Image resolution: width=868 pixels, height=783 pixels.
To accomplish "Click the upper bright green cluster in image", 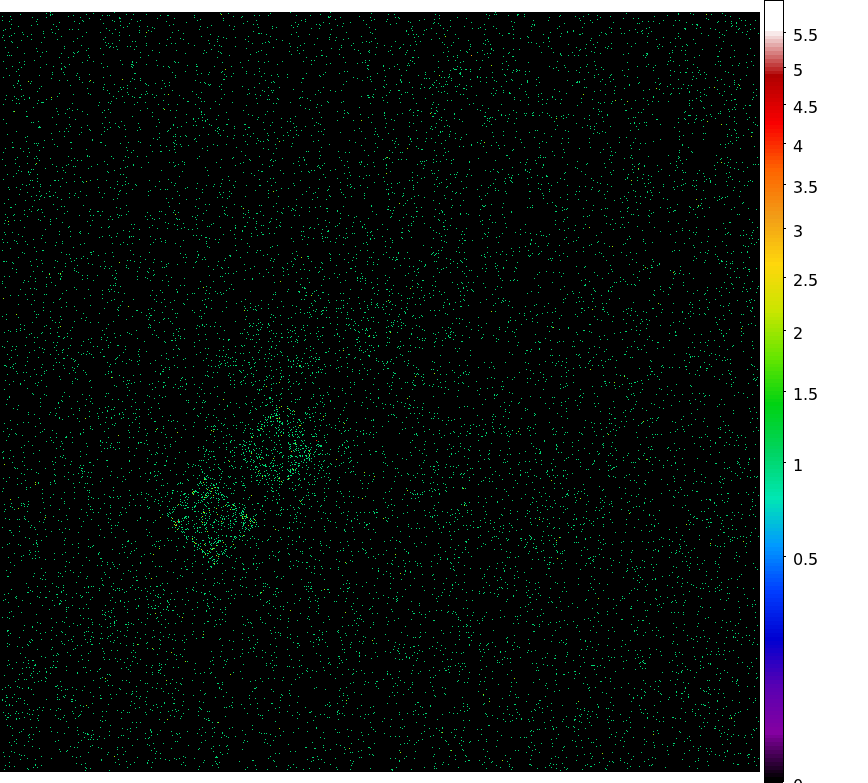I will tap(283, 445).
